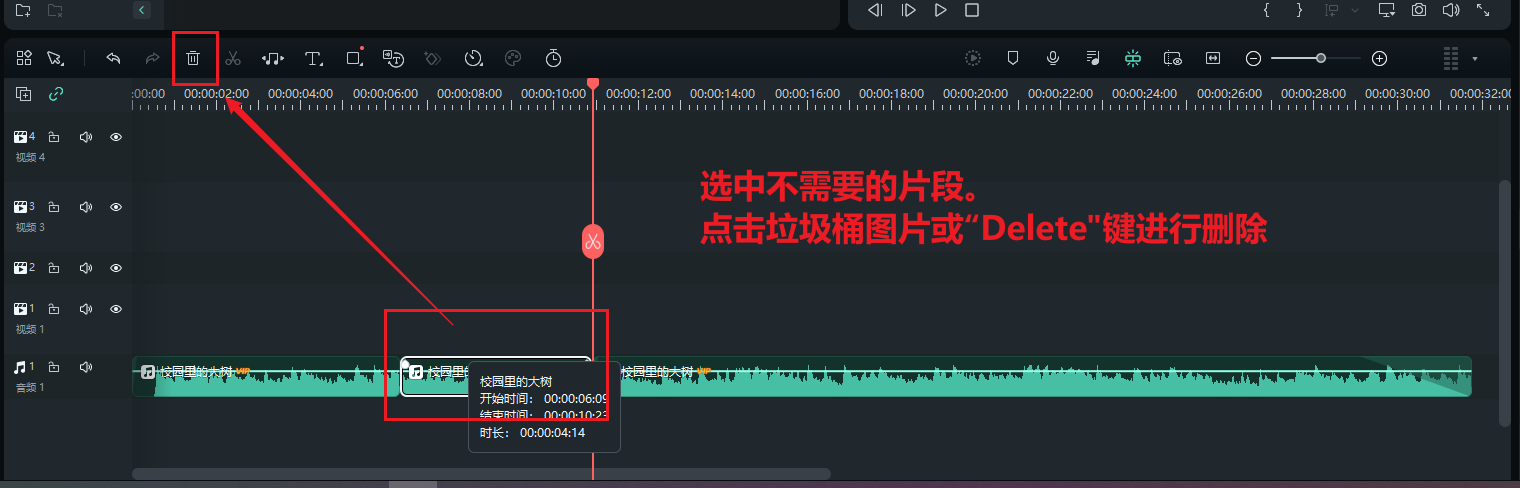
Task: Stop the preview playback
Action: [972, 10]
